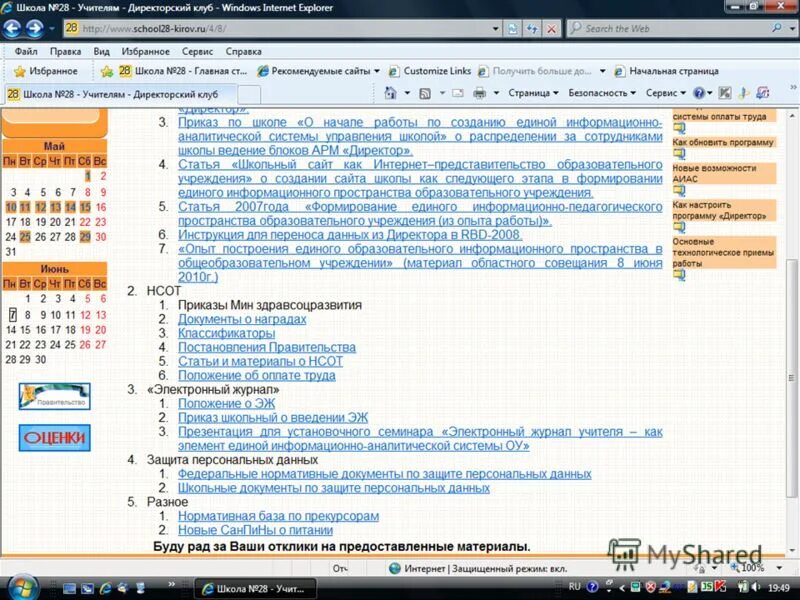
Task: Open the 'Новые СанПиНы о питании' link
Action: coord(255,530)
